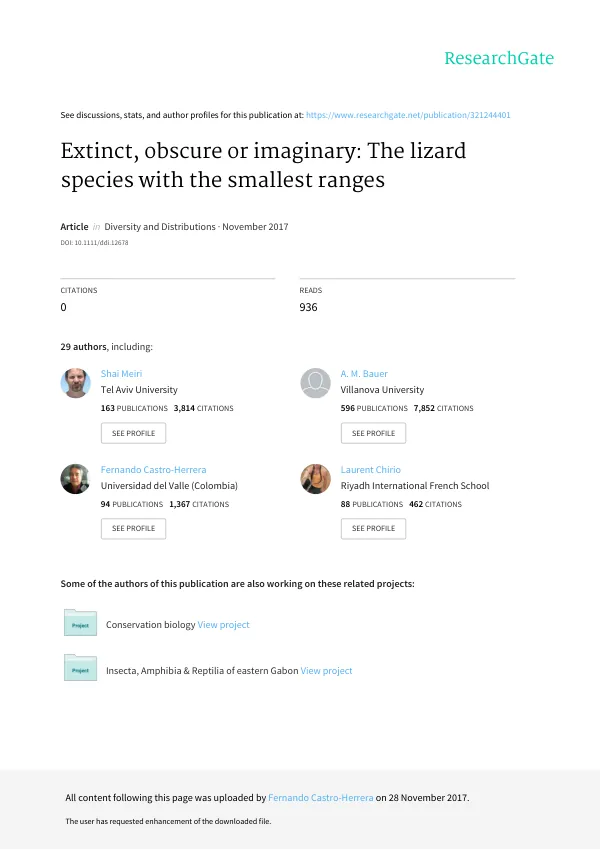Click See Profile under Villanova University
This screenshot has width=600, height=850.
point(373,433)
